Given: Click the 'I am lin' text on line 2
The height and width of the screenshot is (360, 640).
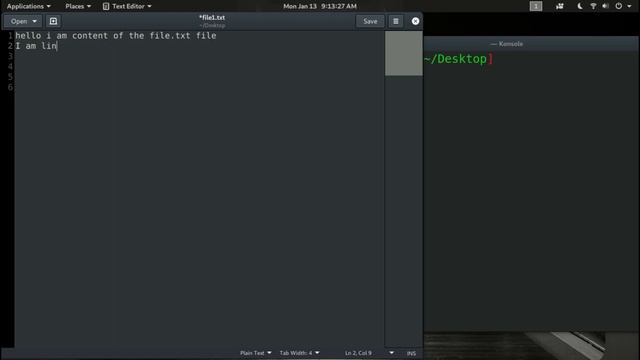Looking at the screenshot, I should pyautogui.click(x=36, y=46).
